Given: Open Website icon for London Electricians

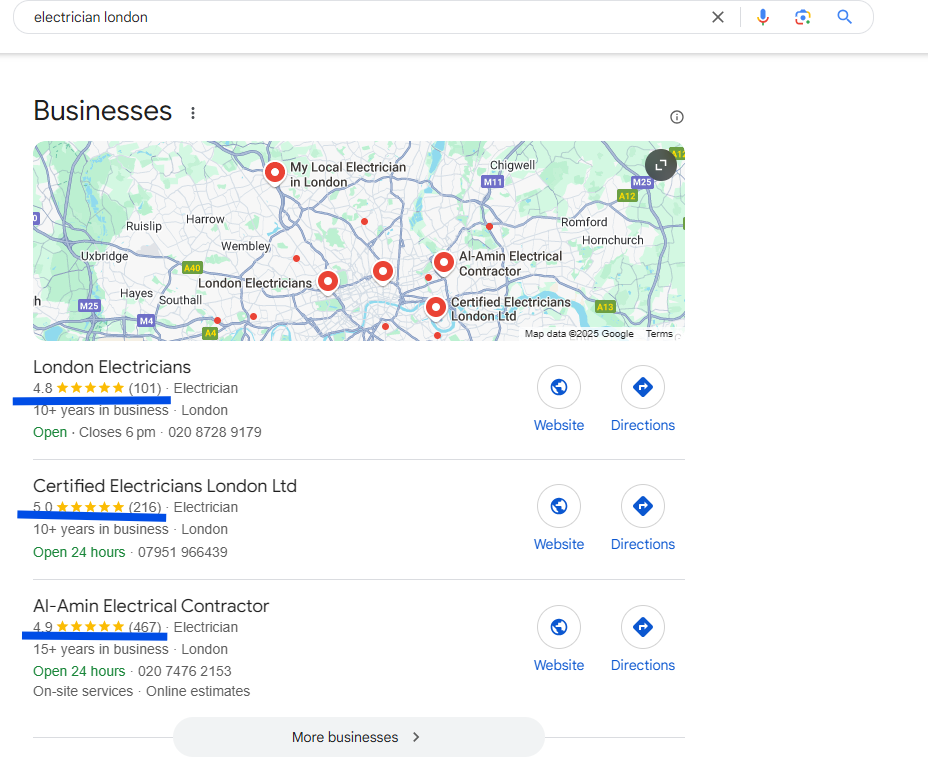Looking at the screenshot, I should [x=559, y=387].
